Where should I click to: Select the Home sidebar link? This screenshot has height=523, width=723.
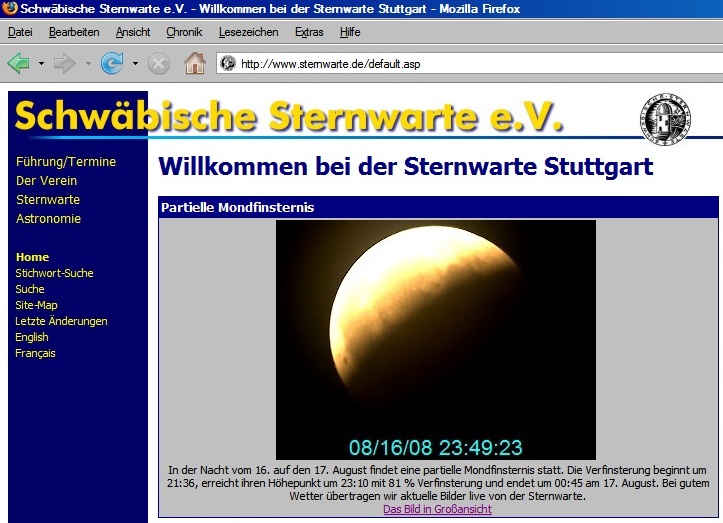32,257
